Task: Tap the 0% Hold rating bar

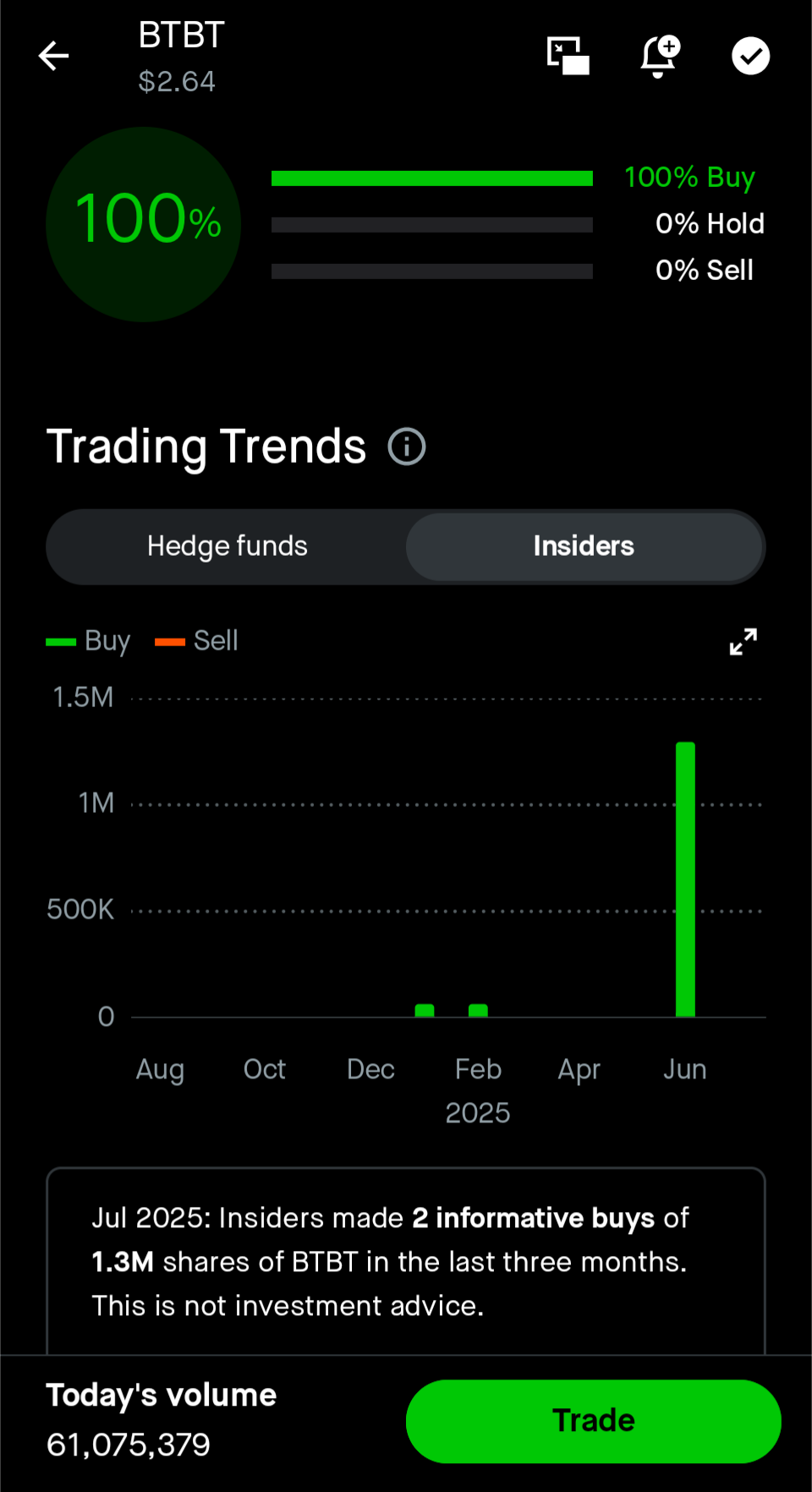Action: tap(432, 224)
